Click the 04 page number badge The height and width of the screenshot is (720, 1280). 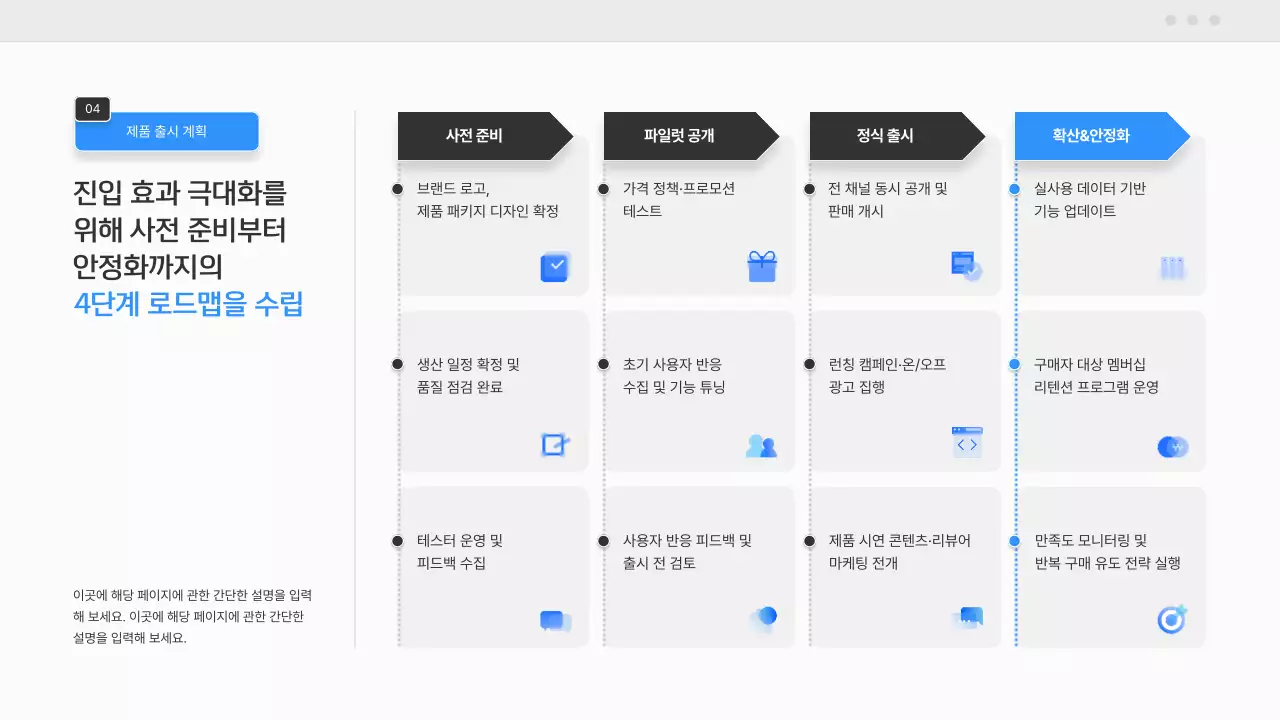click(x=92, y=110)
